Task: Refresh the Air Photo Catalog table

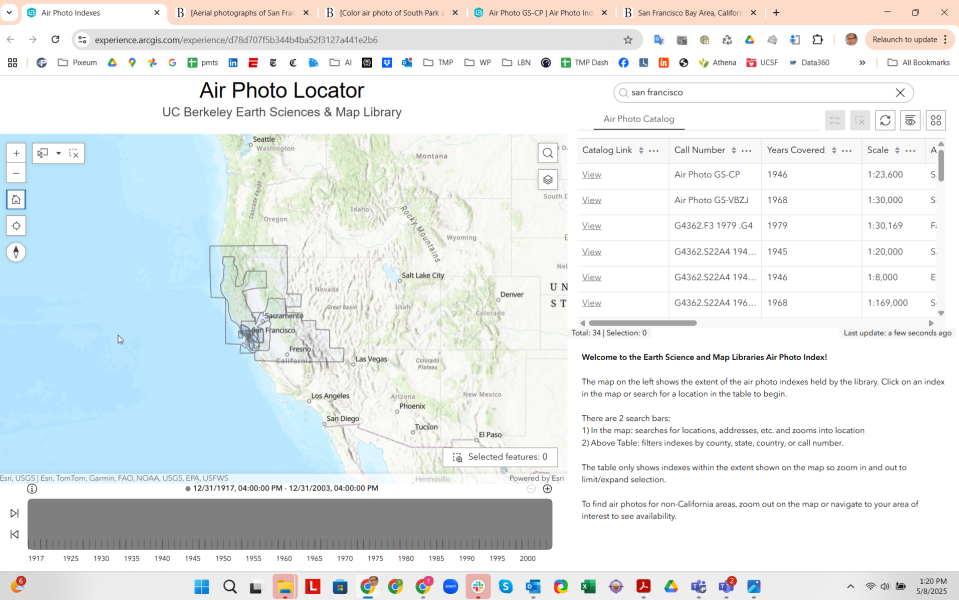Action: click(885, 120)
